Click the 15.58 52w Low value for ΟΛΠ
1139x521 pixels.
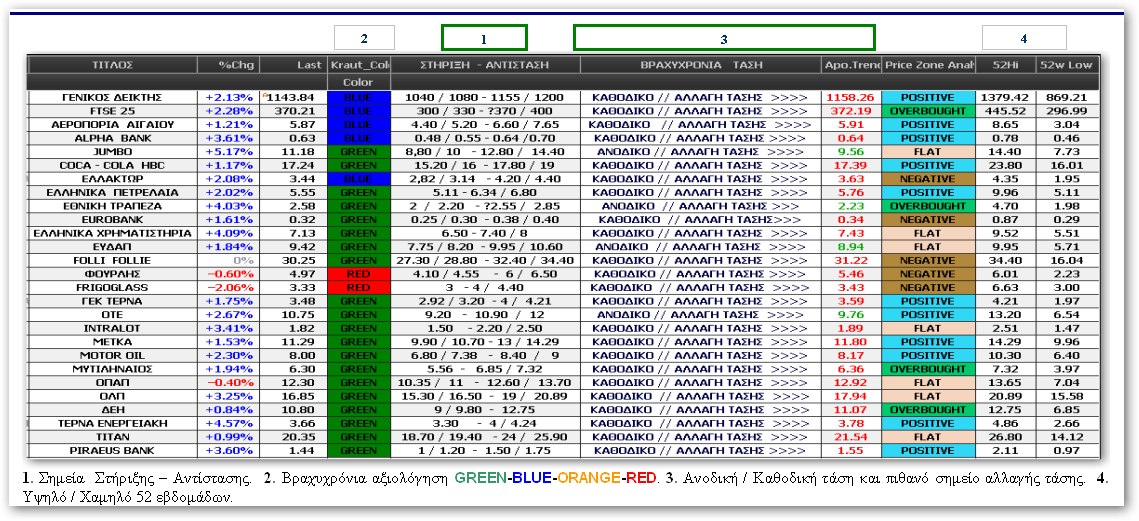[1066, 396]
